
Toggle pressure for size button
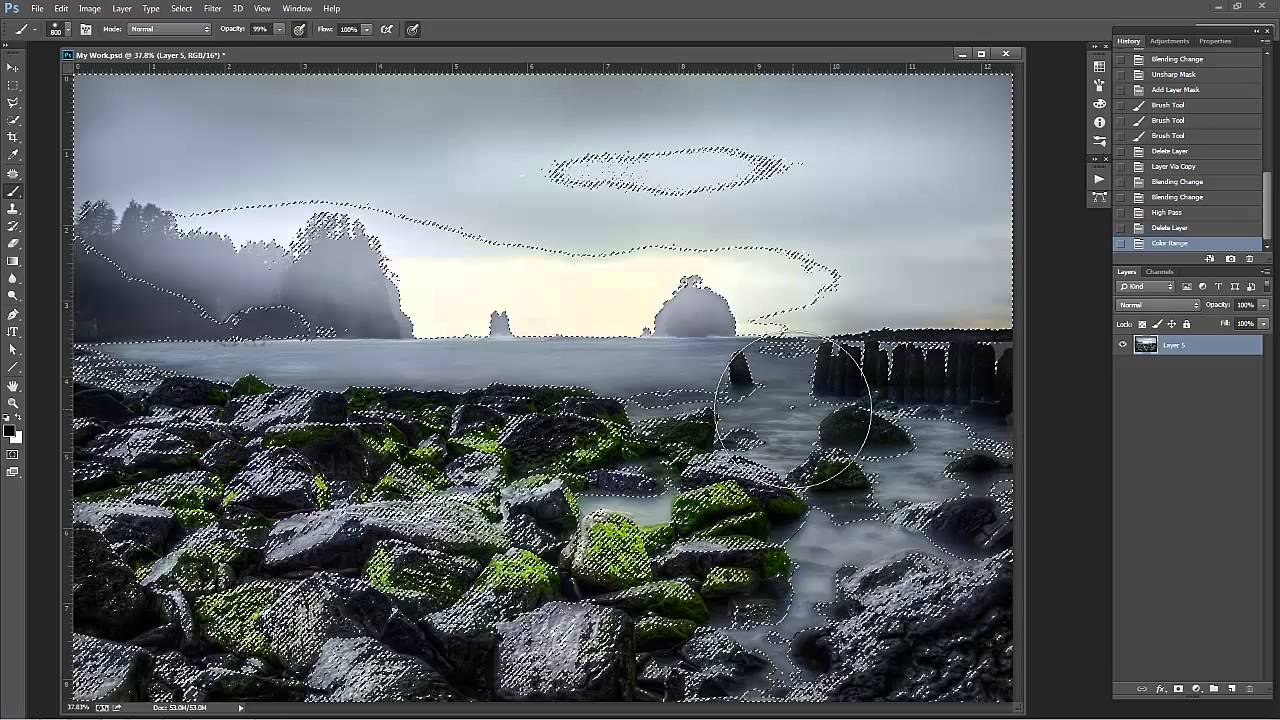[x=413, y=29]
